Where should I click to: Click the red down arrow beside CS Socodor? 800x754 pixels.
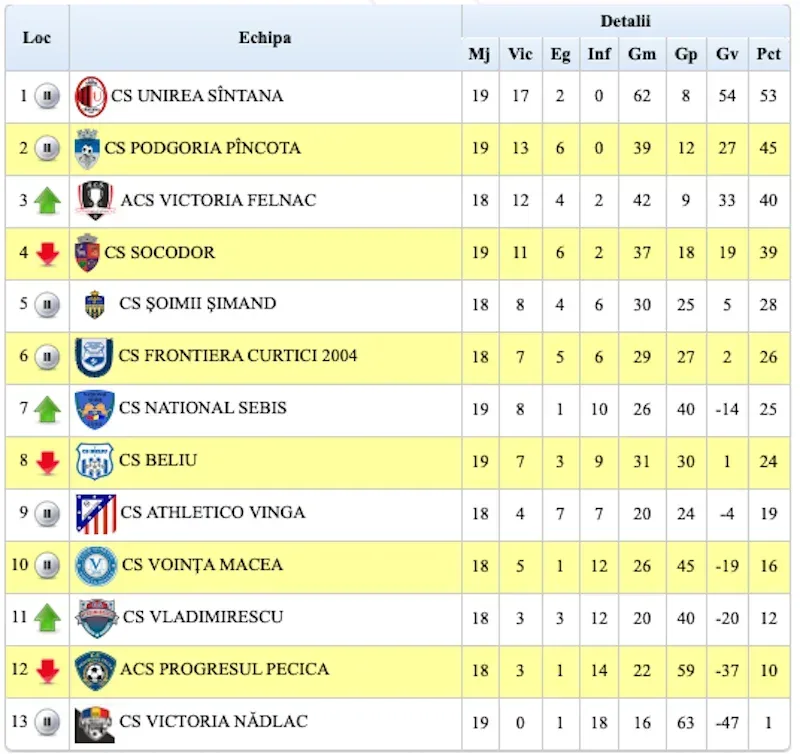click(x=47, y=254)
